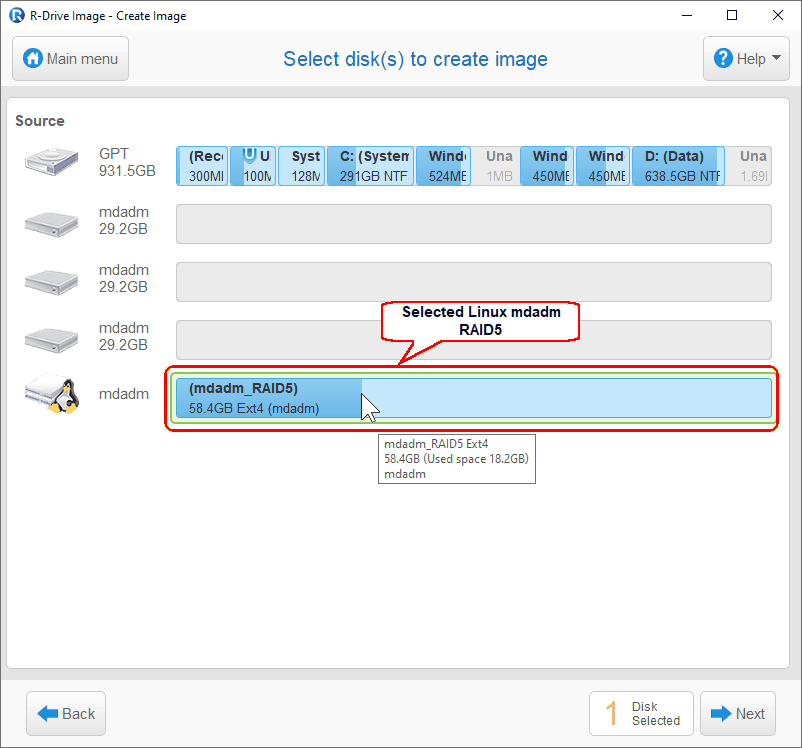The width and height of the screenshot is (802, 748).
Task: Select the 1.69 unallocated space at end
Action: pos(749,166)
